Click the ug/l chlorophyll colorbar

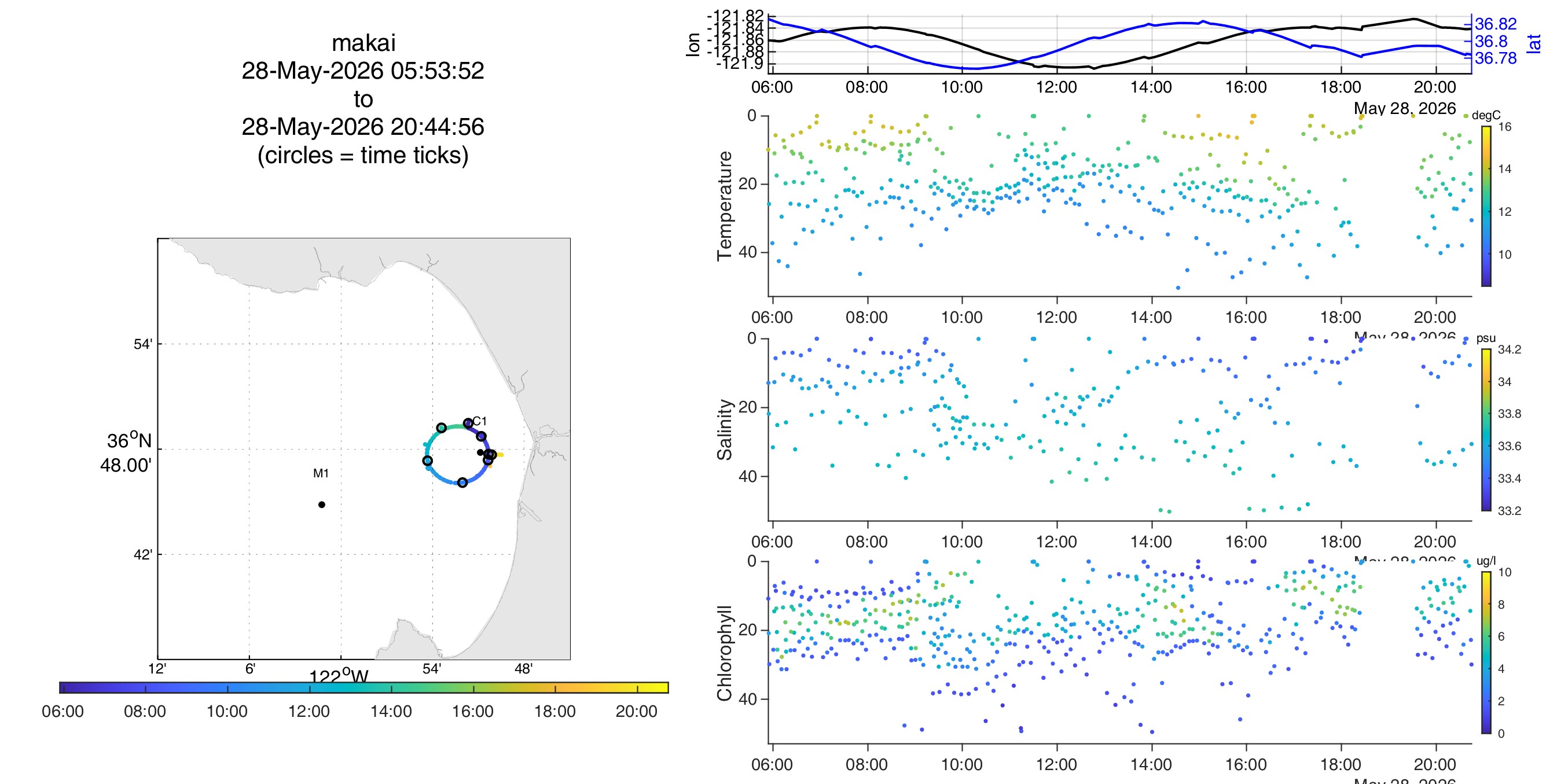pos(1486,653)
